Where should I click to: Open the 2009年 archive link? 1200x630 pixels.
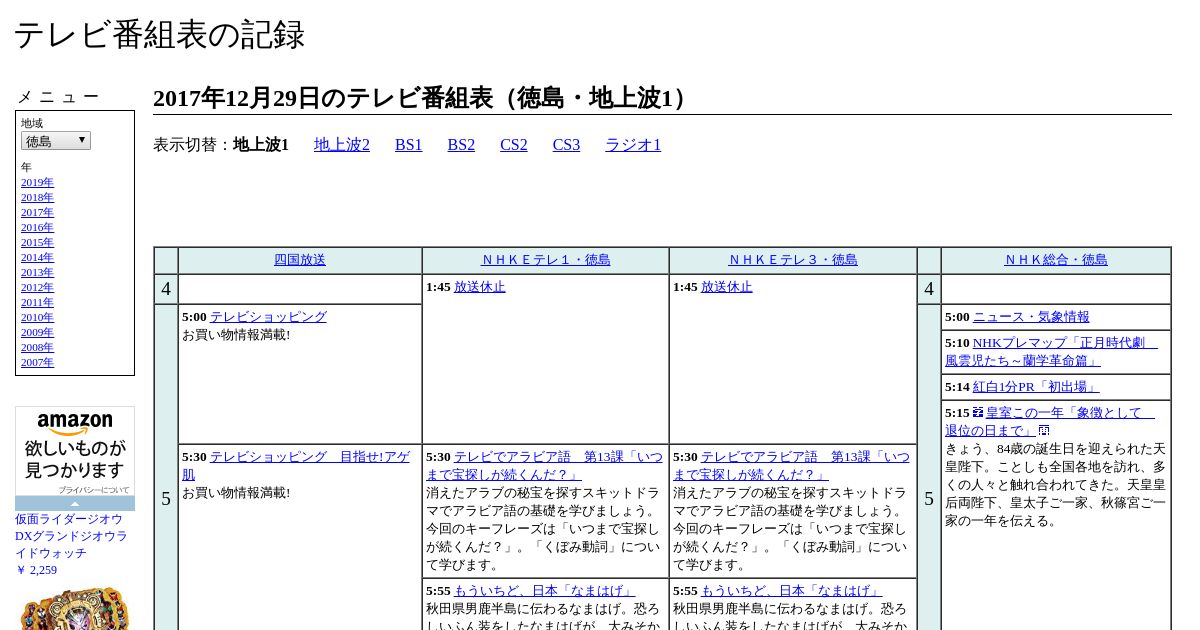pyautogui.click(x=37, y=332)
